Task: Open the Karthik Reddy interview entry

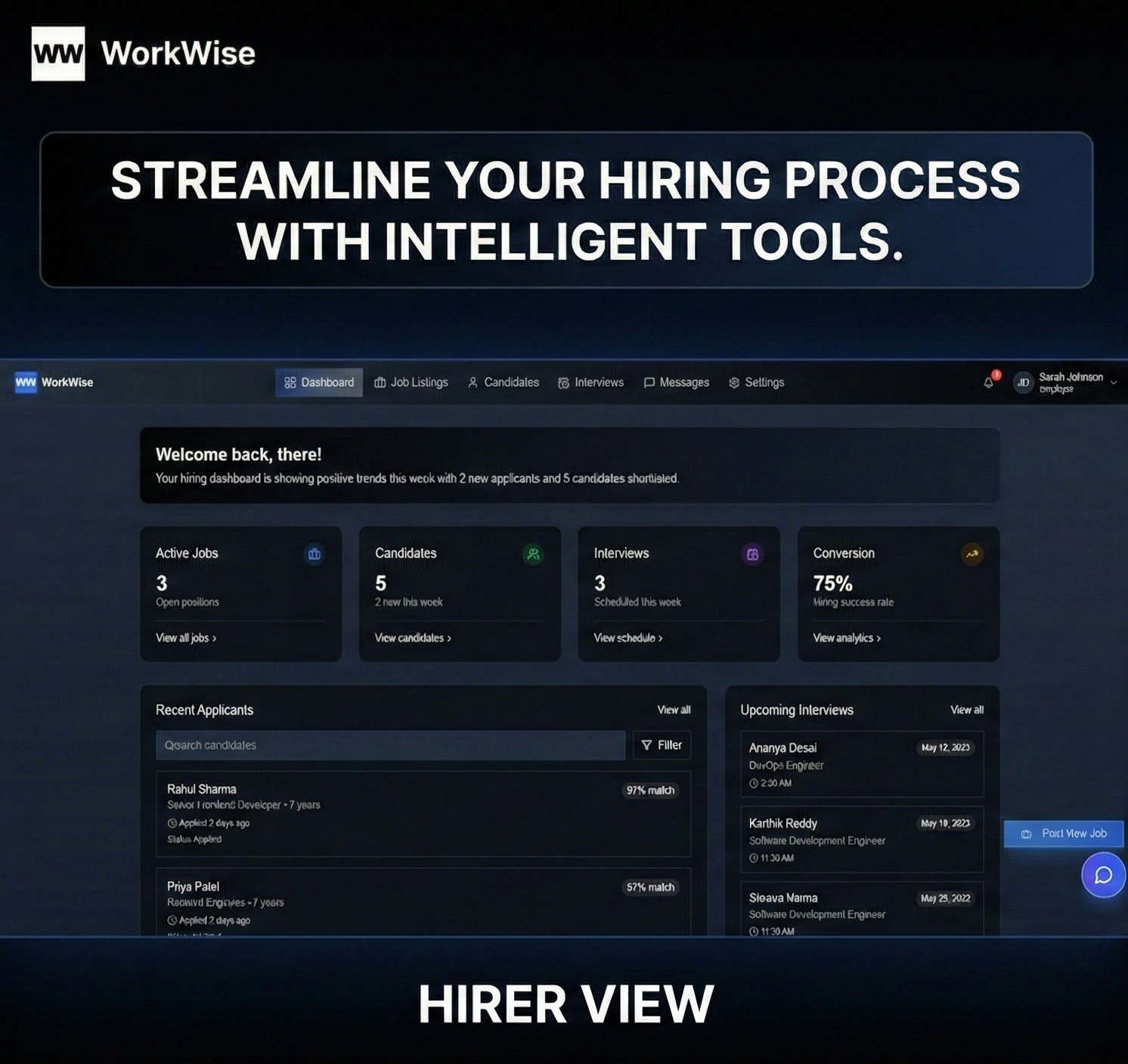Action: click(862, 840)
